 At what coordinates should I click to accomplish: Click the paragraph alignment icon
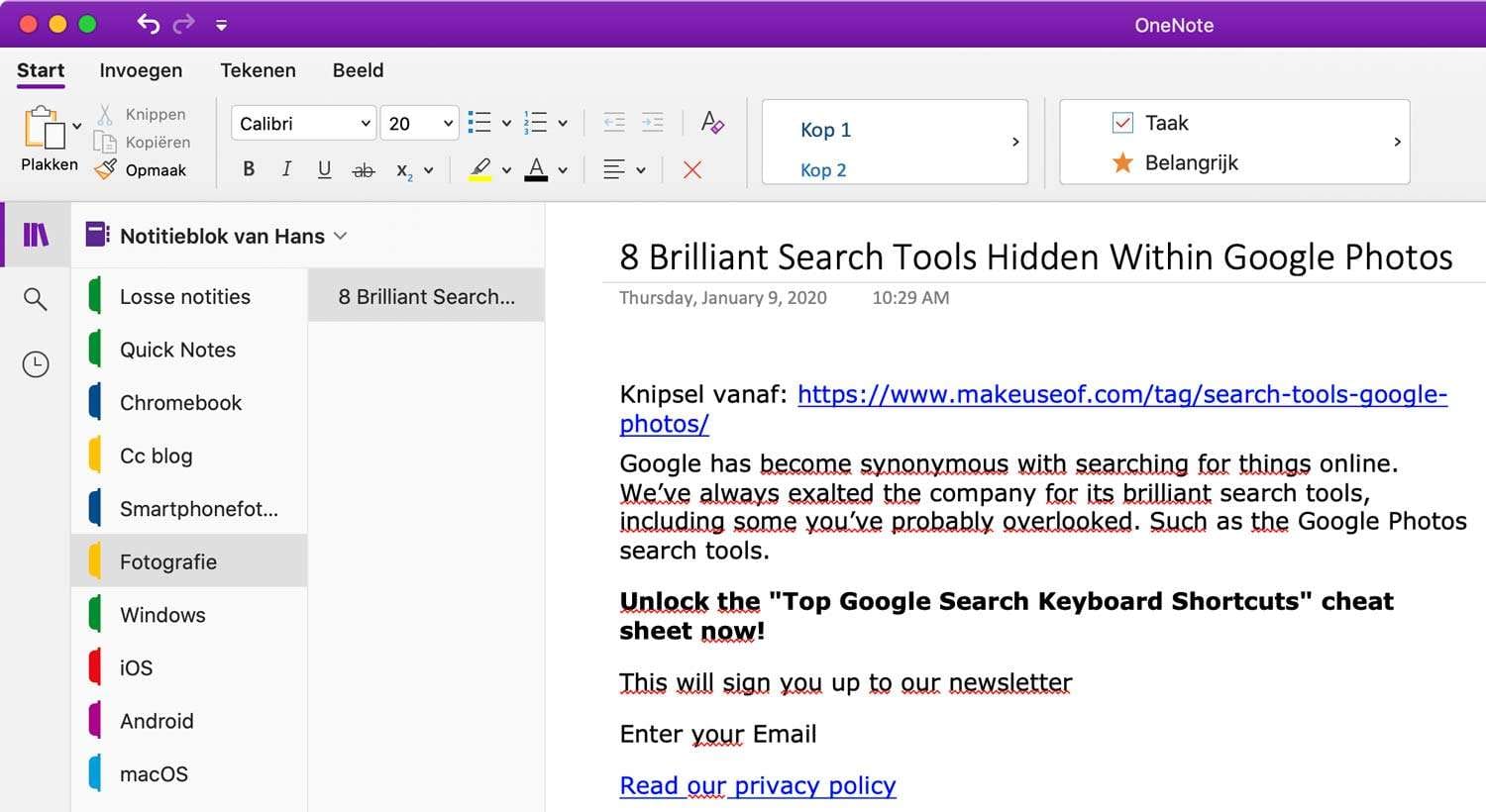click(614, 169)
